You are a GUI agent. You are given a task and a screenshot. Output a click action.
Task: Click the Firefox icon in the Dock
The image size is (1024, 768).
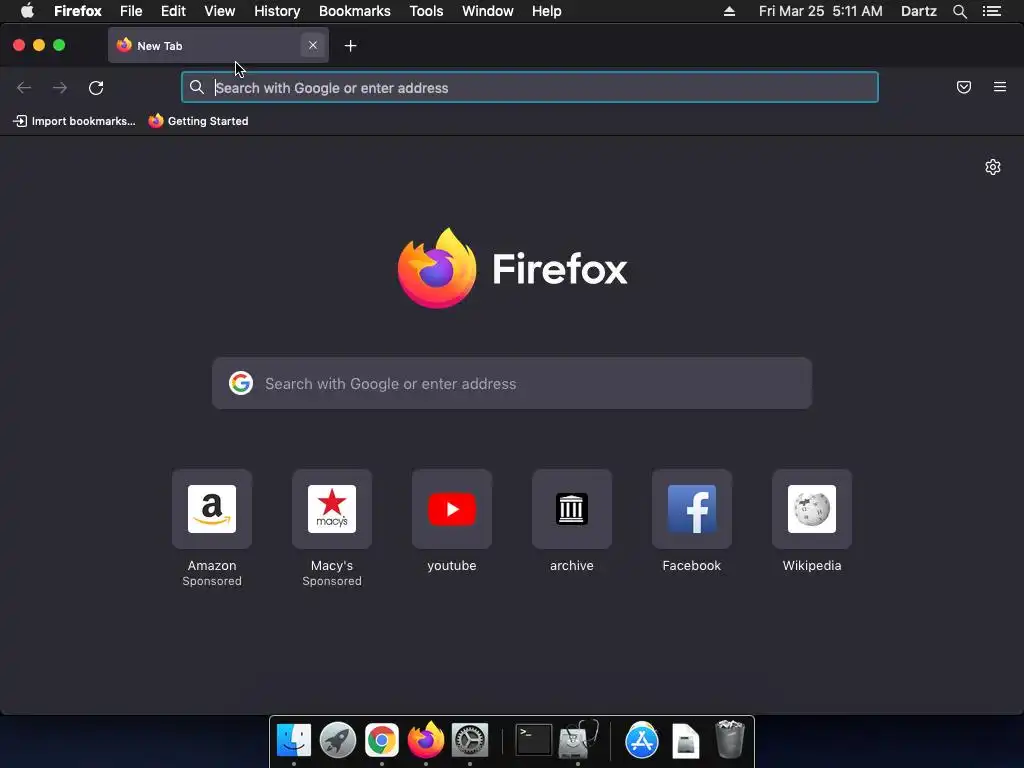[x=426, y=741]
